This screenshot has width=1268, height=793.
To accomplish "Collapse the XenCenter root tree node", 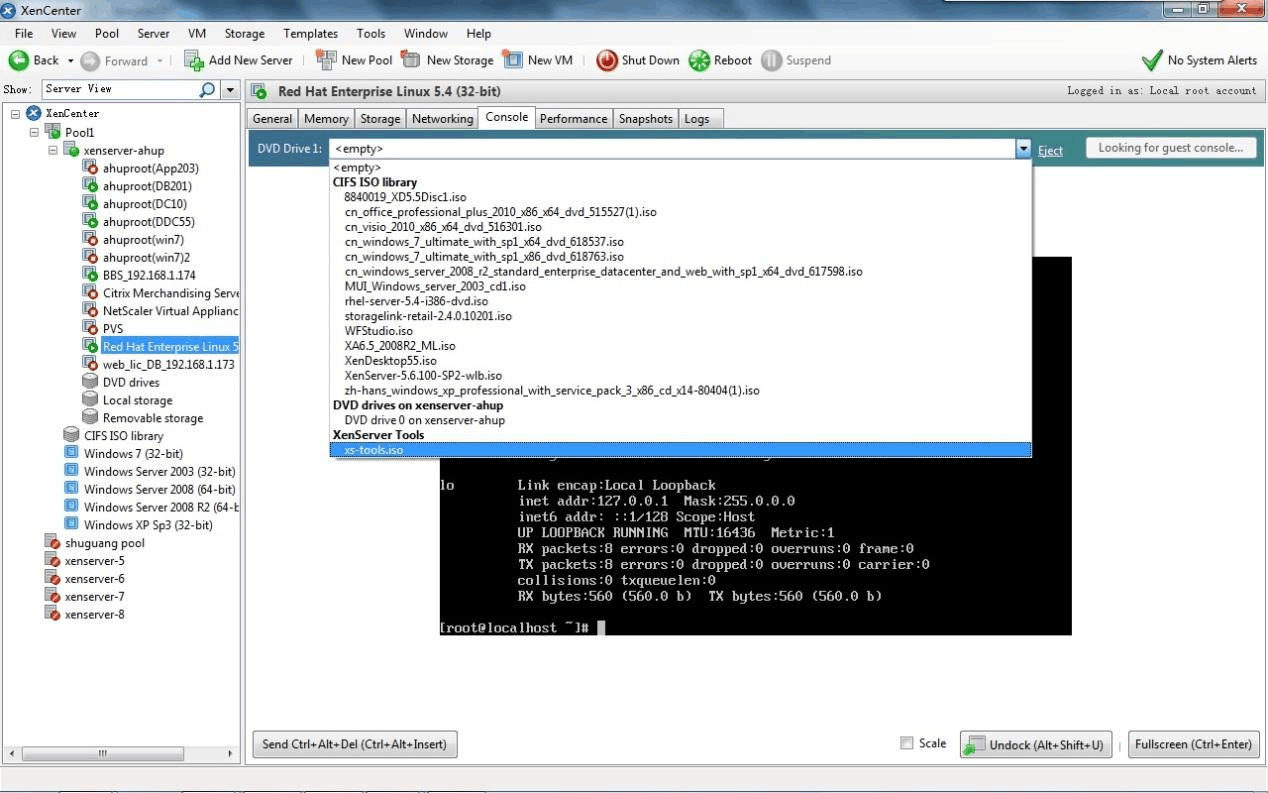I will tap(16, 114).
